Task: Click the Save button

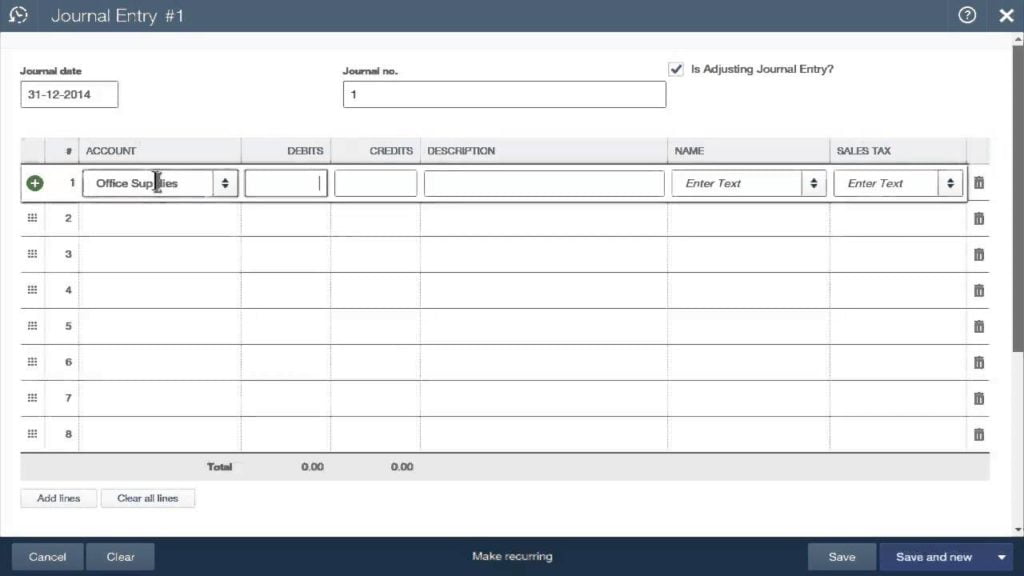Action: tap(842, 556)
